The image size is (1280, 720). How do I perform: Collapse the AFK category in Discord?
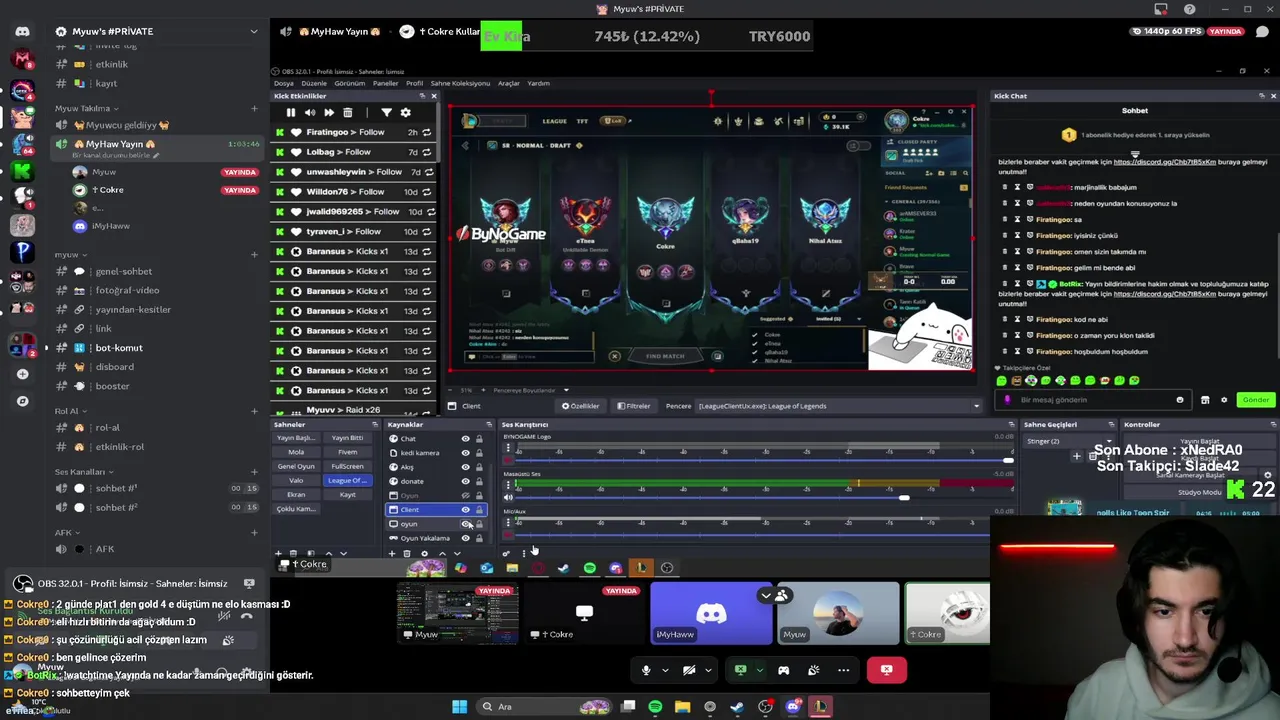coord(66,533)
